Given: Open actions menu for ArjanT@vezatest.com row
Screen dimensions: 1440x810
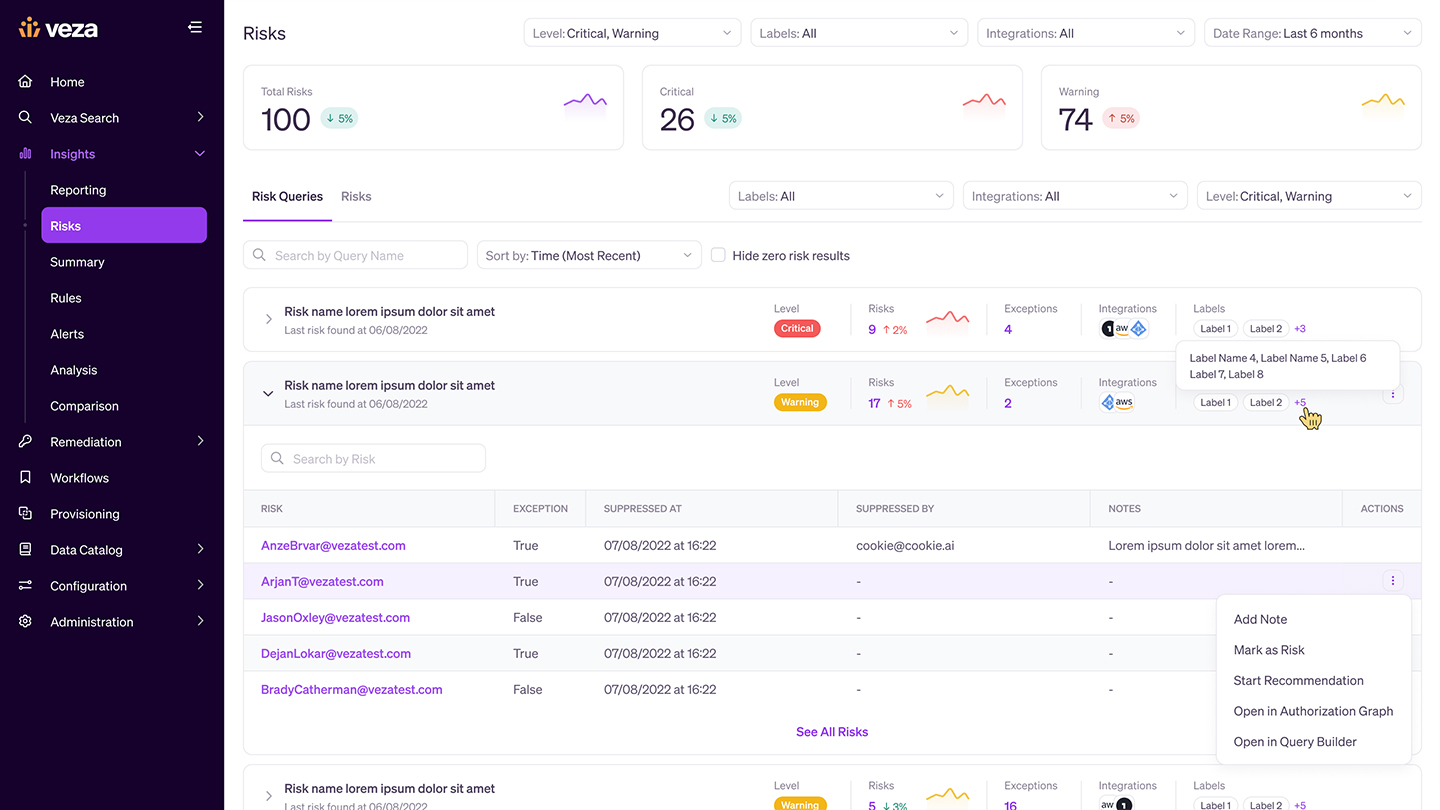Looking at the screenshot, I should pyautogui.click(x=1393, y=581).
